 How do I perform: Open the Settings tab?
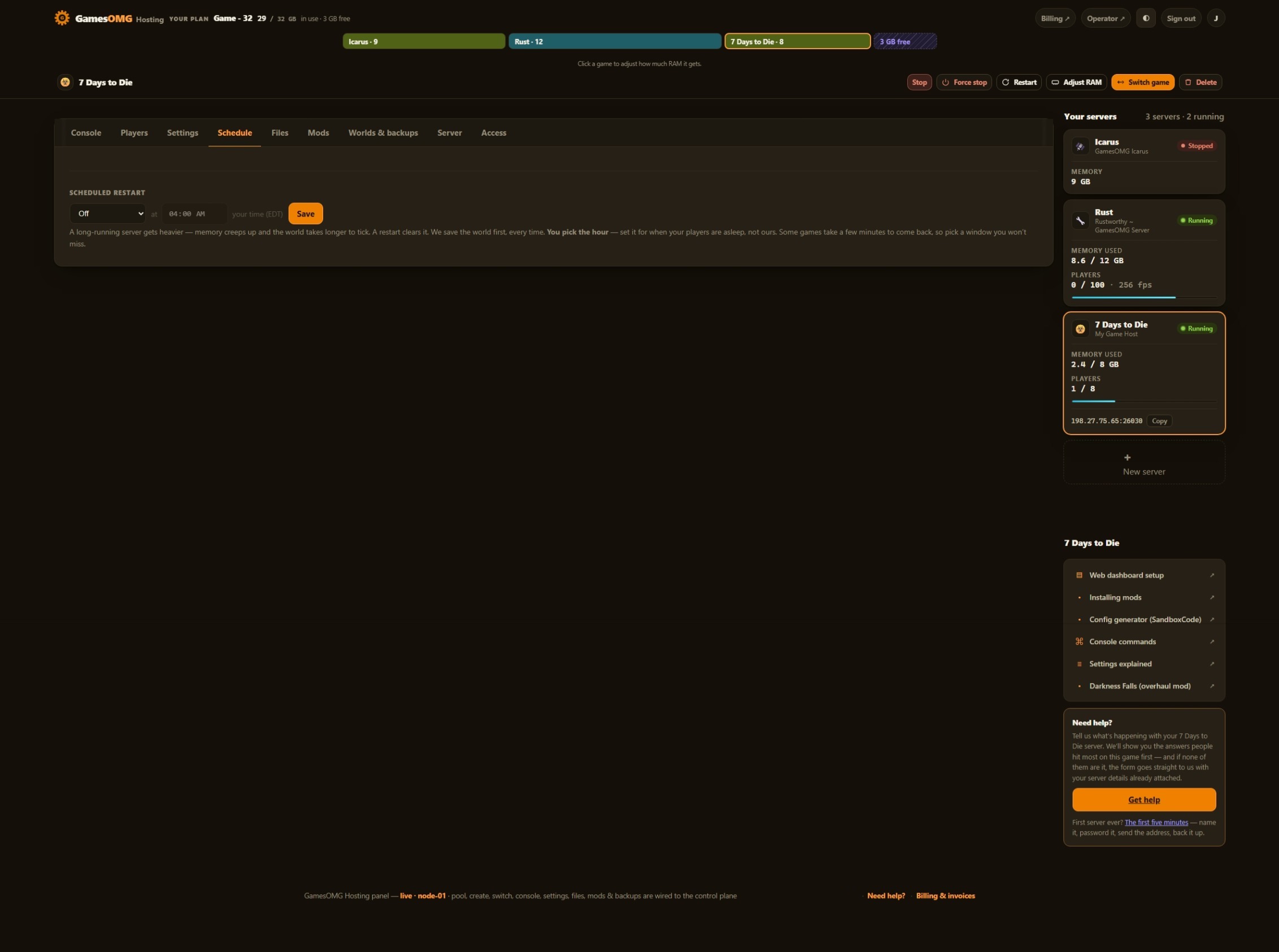(182, 133)
